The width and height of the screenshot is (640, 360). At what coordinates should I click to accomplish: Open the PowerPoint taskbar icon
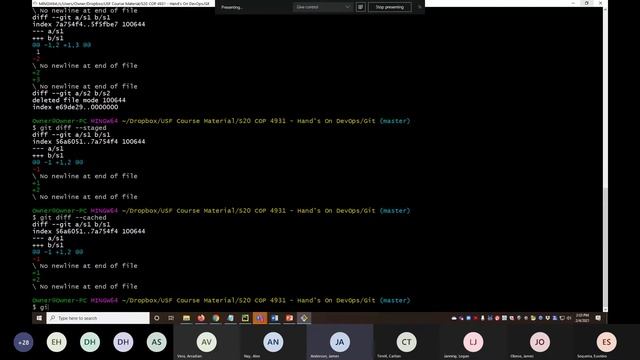289,318
